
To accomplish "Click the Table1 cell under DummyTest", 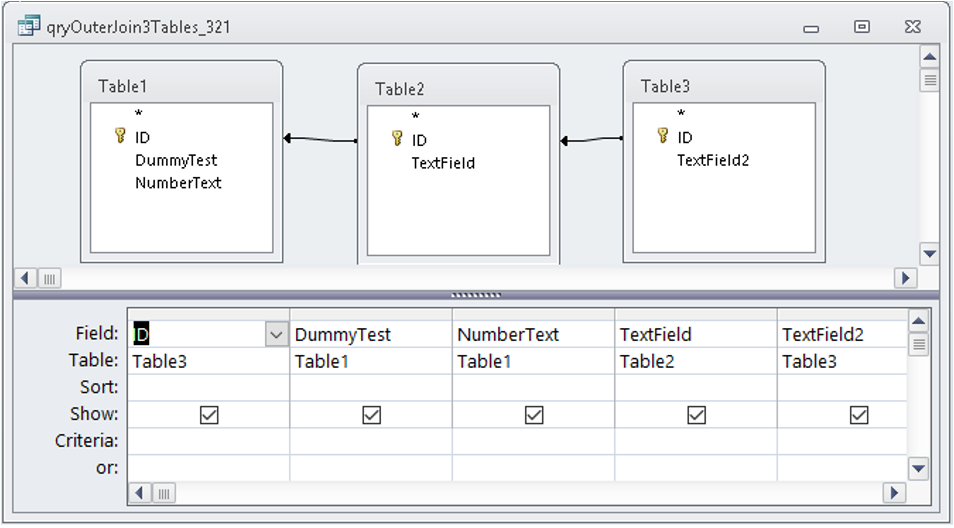I will coord(371,361).
